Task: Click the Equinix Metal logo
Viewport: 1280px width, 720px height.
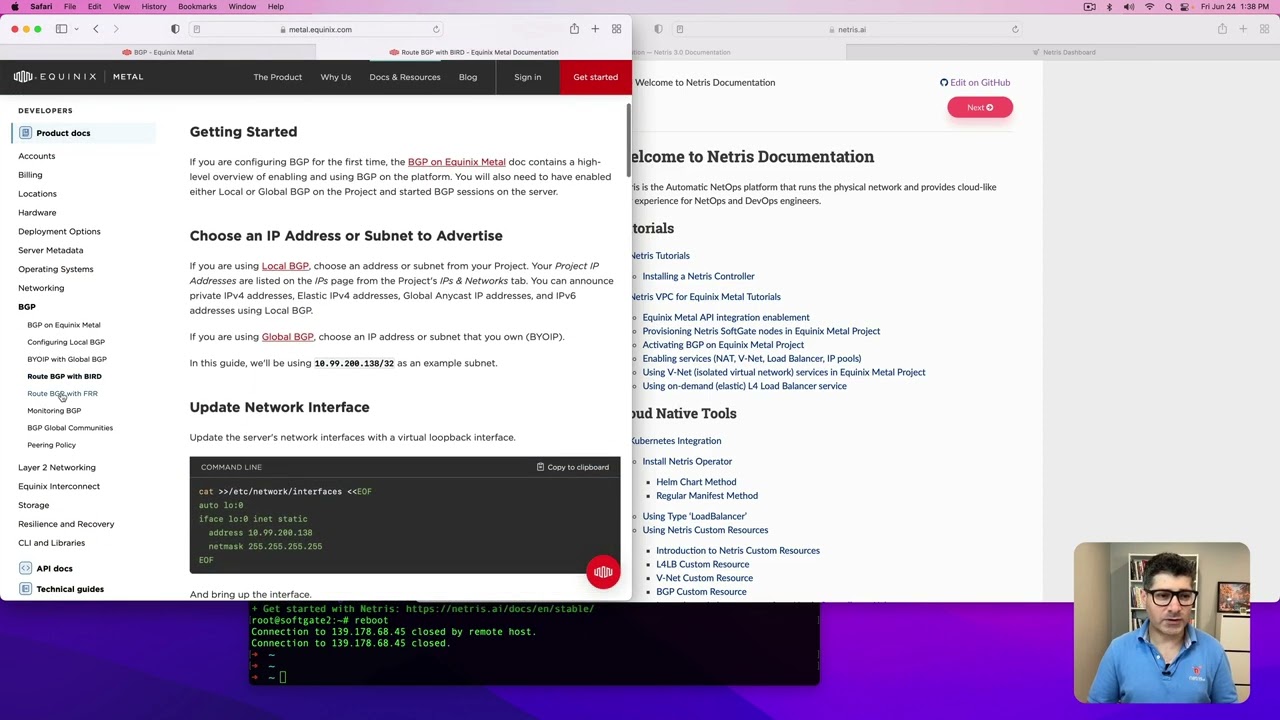Action: (78, 76)
